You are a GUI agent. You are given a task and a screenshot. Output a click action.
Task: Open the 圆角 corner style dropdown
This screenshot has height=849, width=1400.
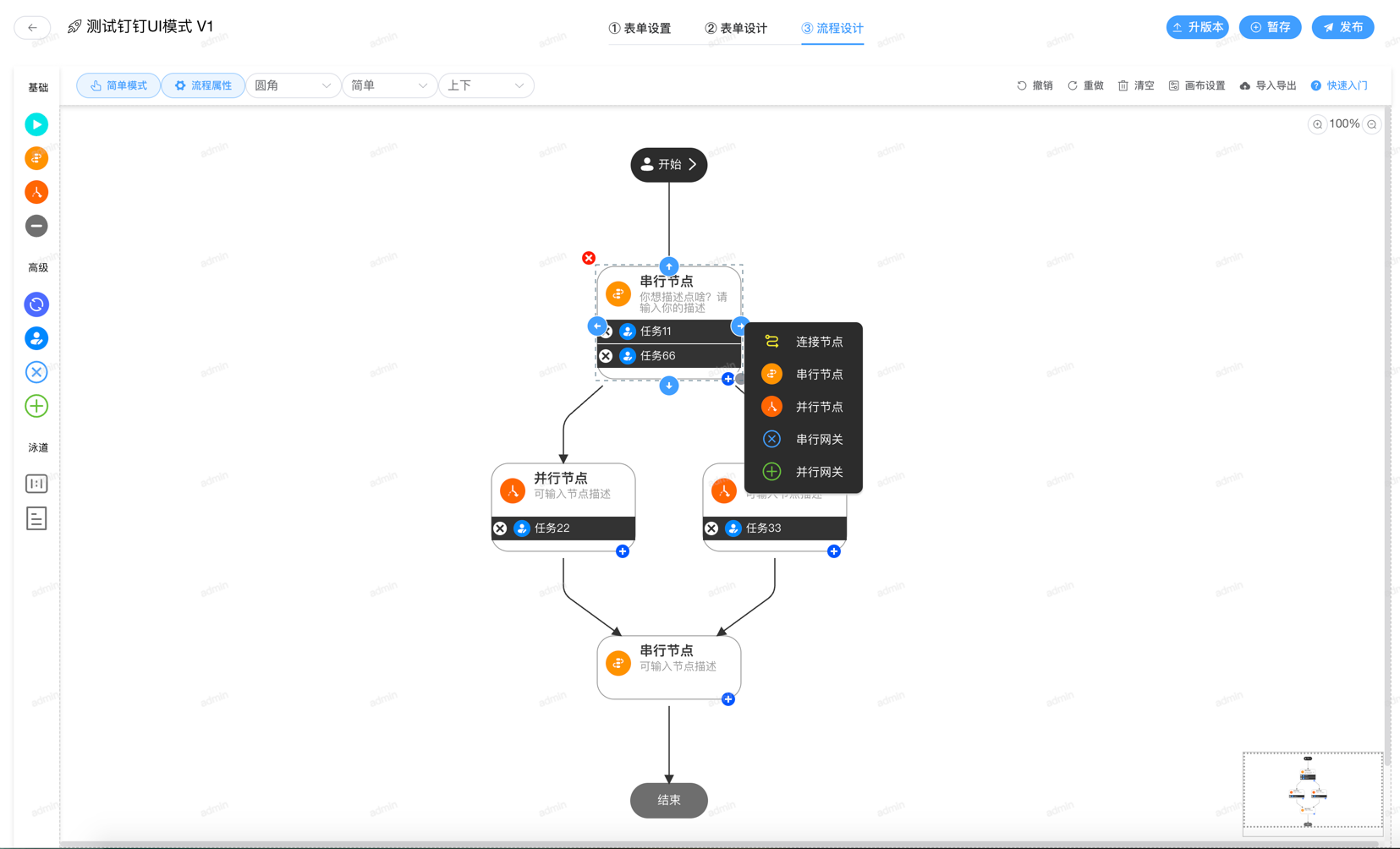pyautogui.click(x=293, y=85)
